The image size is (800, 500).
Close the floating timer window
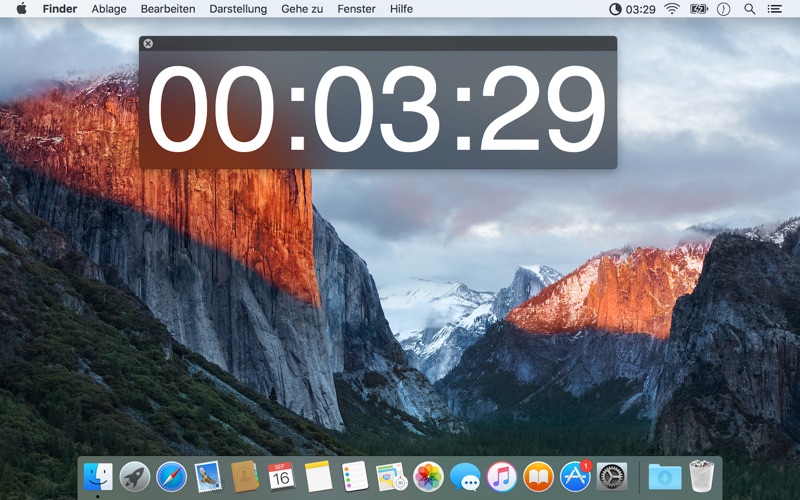[148, 43]
